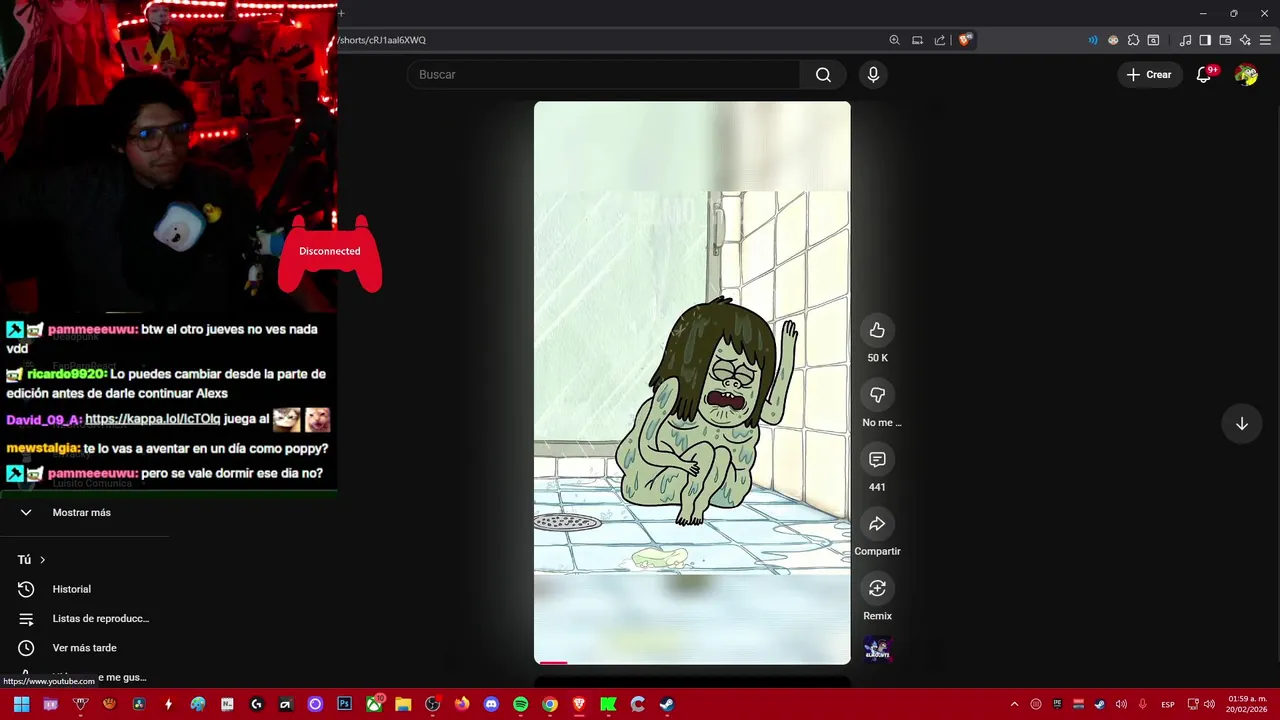This screenshot has height=720, width=1280.
Task: Open the Xbox app on taskbar
Action: point(373,704)
